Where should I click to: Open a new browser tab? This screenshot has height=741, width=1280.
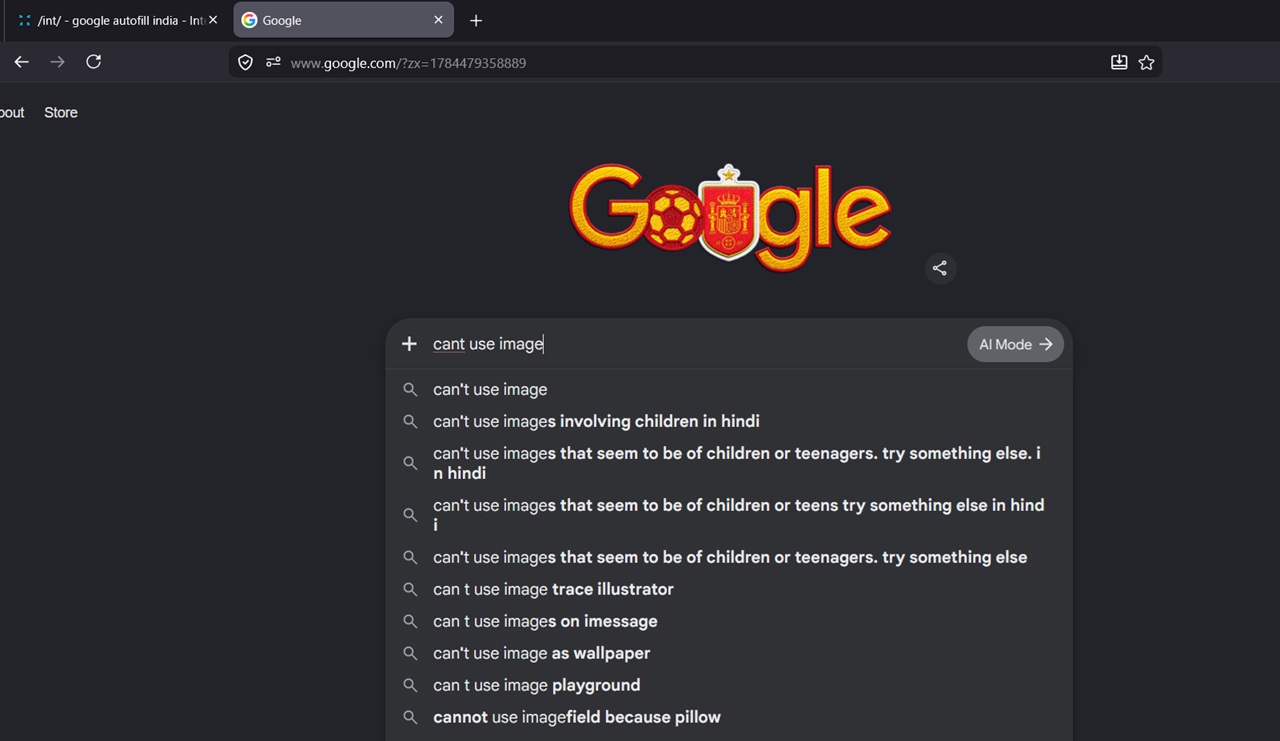click(476, 20)
